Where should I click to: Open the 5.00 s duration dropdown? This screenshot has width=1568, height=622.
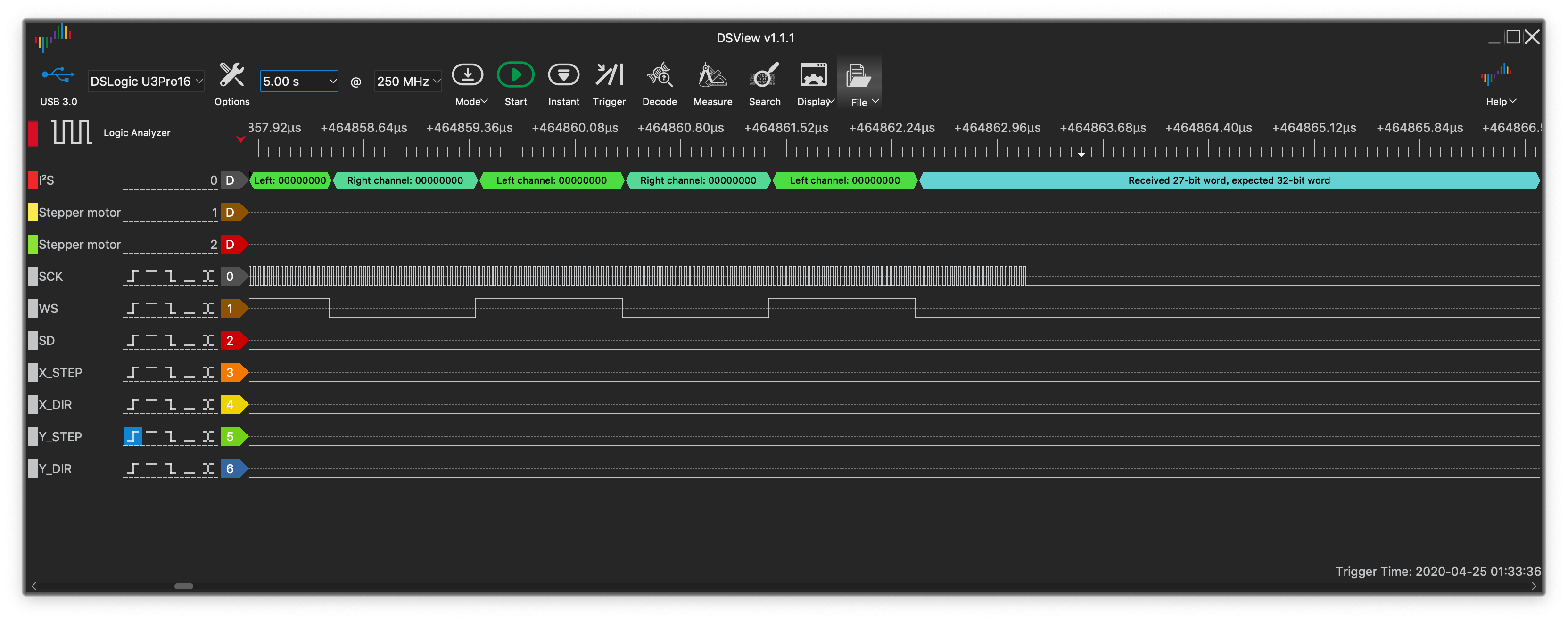298,81
